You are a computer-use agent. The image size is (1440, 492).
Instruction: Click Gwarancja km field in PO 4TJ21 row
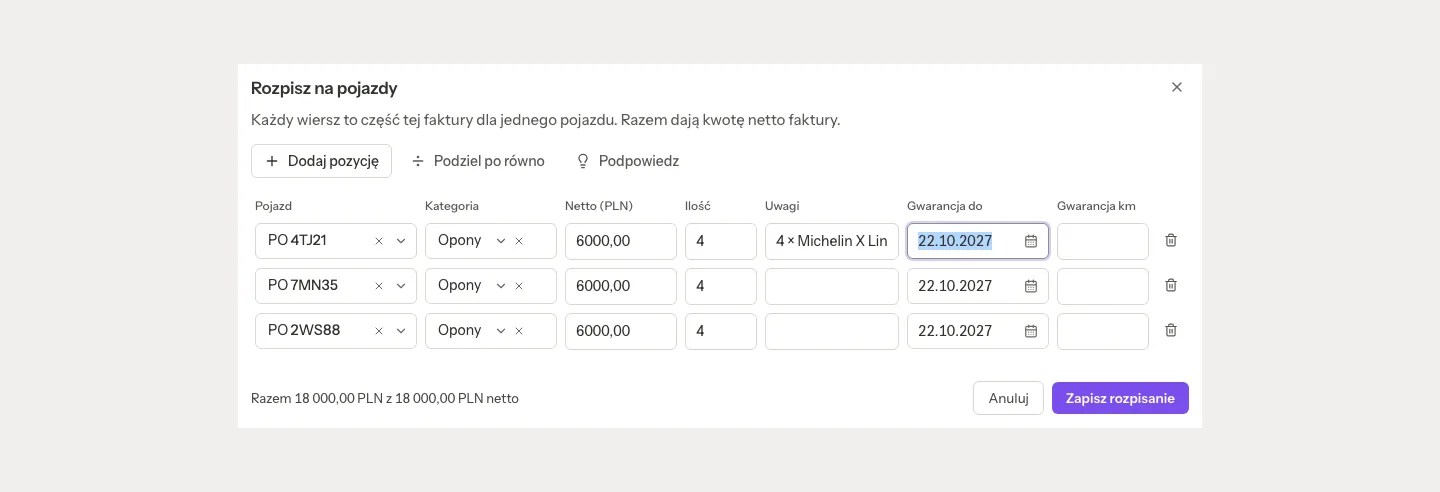coord(1103,241)
